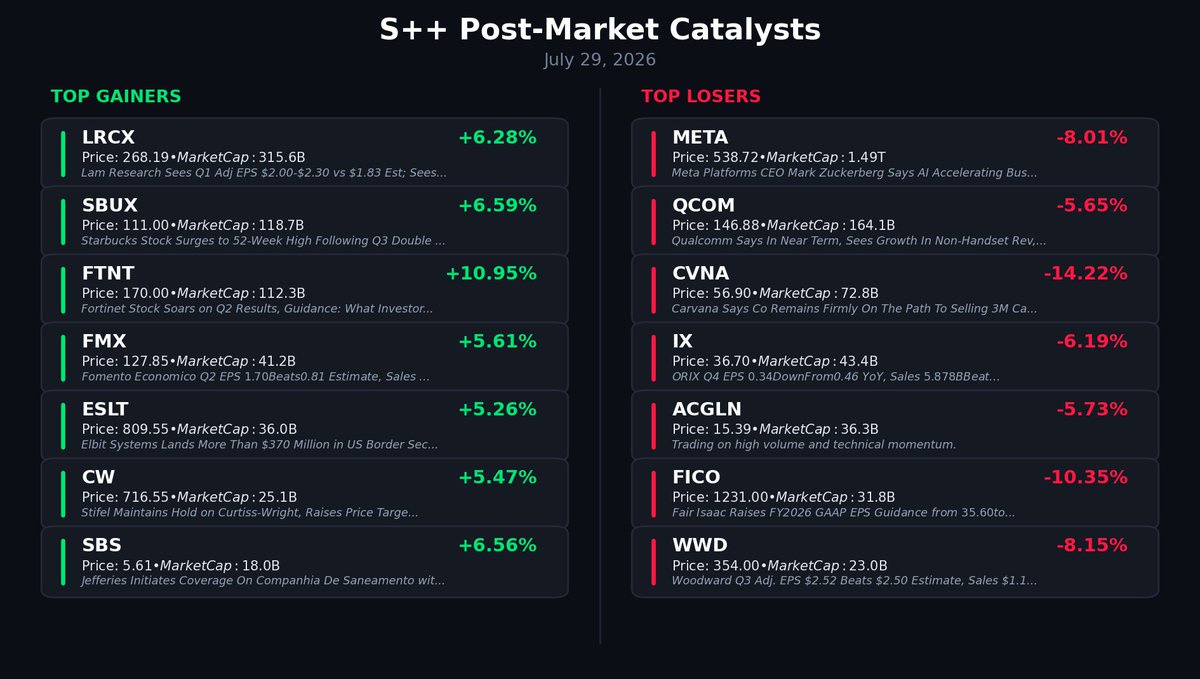Click the FTNT +10.95% change value
This screenshot has width=1200, height=679.
coord(491,273)
